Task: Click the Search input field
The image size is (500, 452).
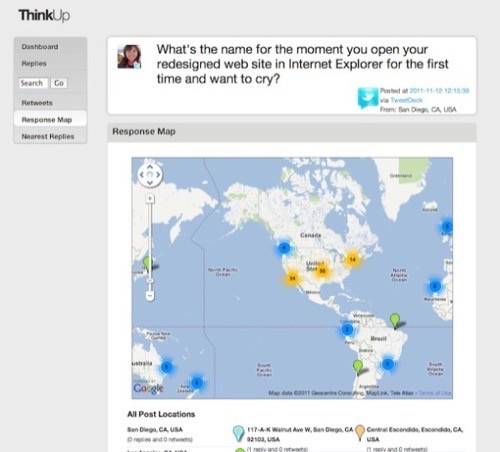Action: tap(33, 83)
